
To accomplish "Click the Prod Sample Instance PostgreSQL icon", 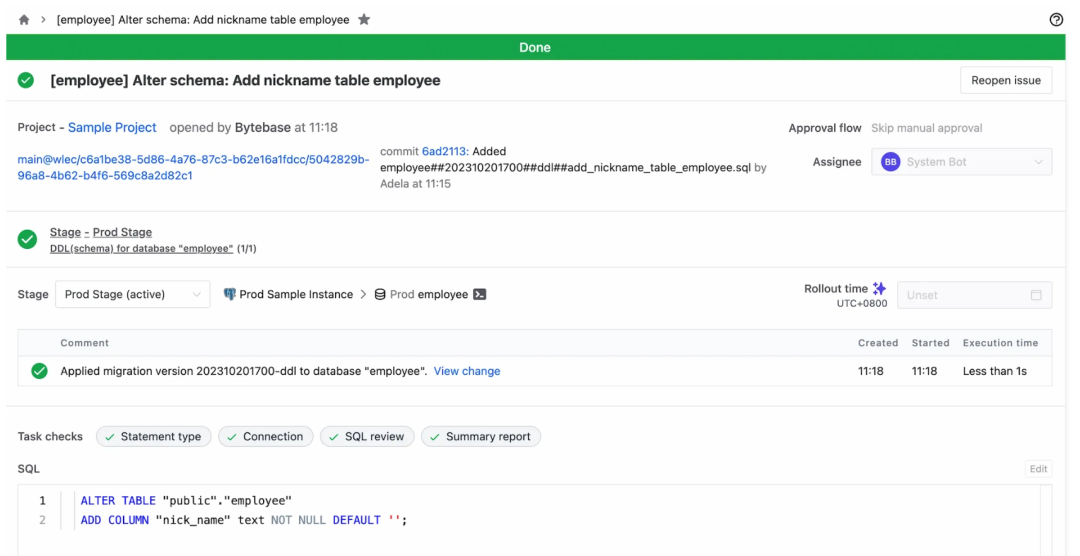I will [229, 294].
